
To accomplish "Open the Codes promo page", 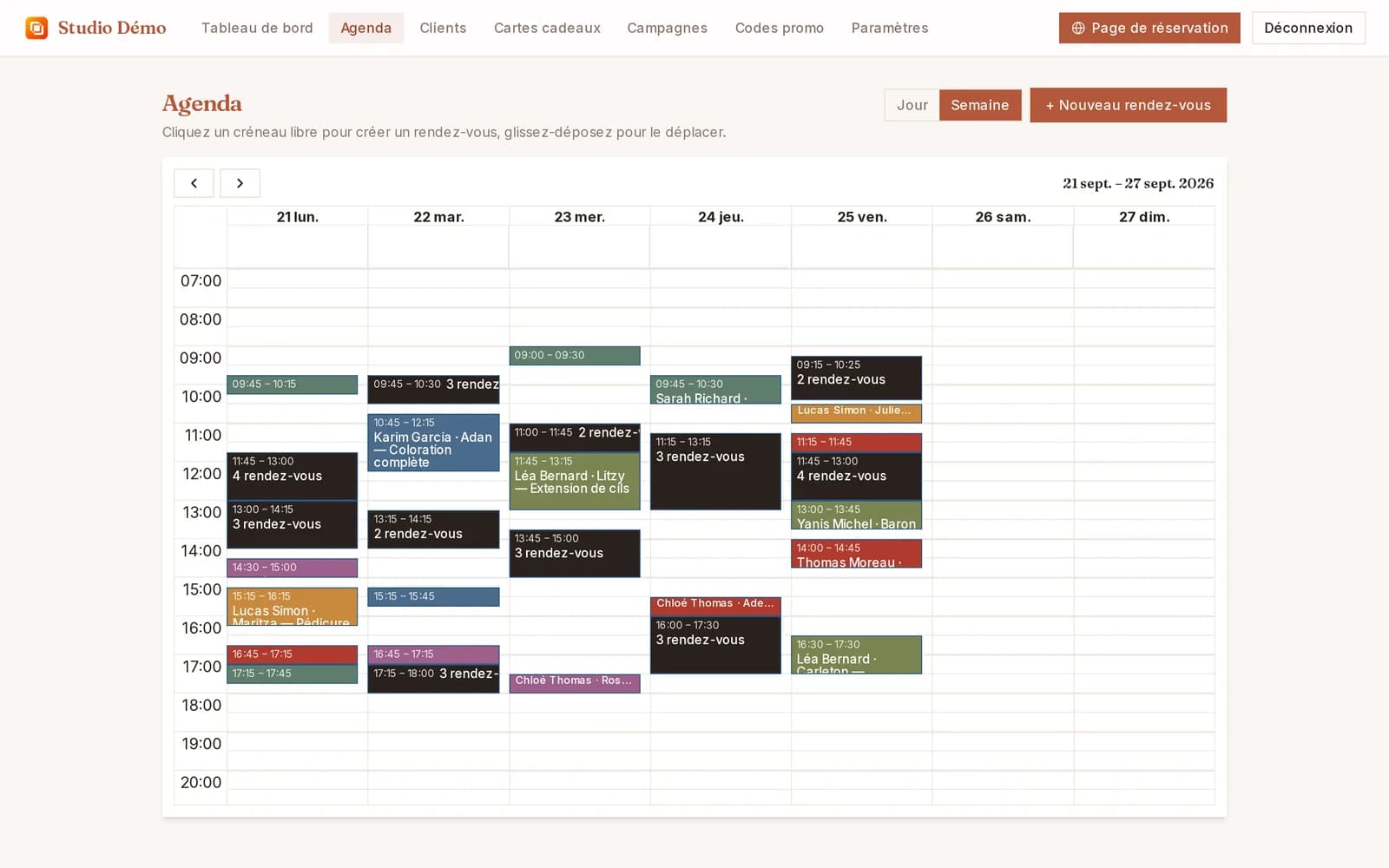I will coord(779,28).
